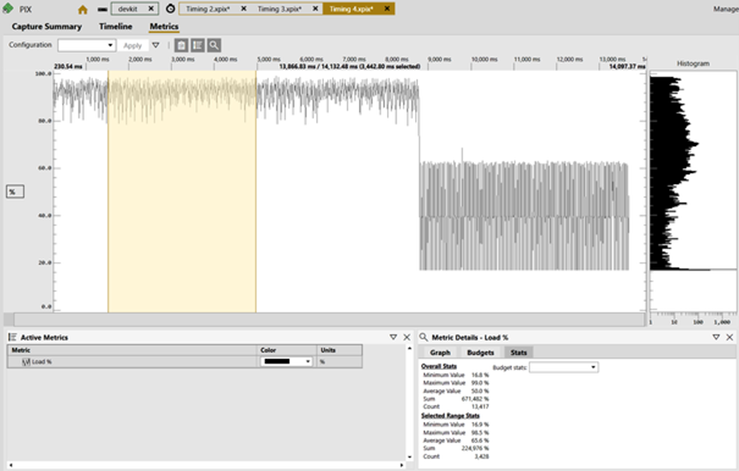
Task: Toggle the Active Metrics list toolbar icon
Action: (197, 45)
